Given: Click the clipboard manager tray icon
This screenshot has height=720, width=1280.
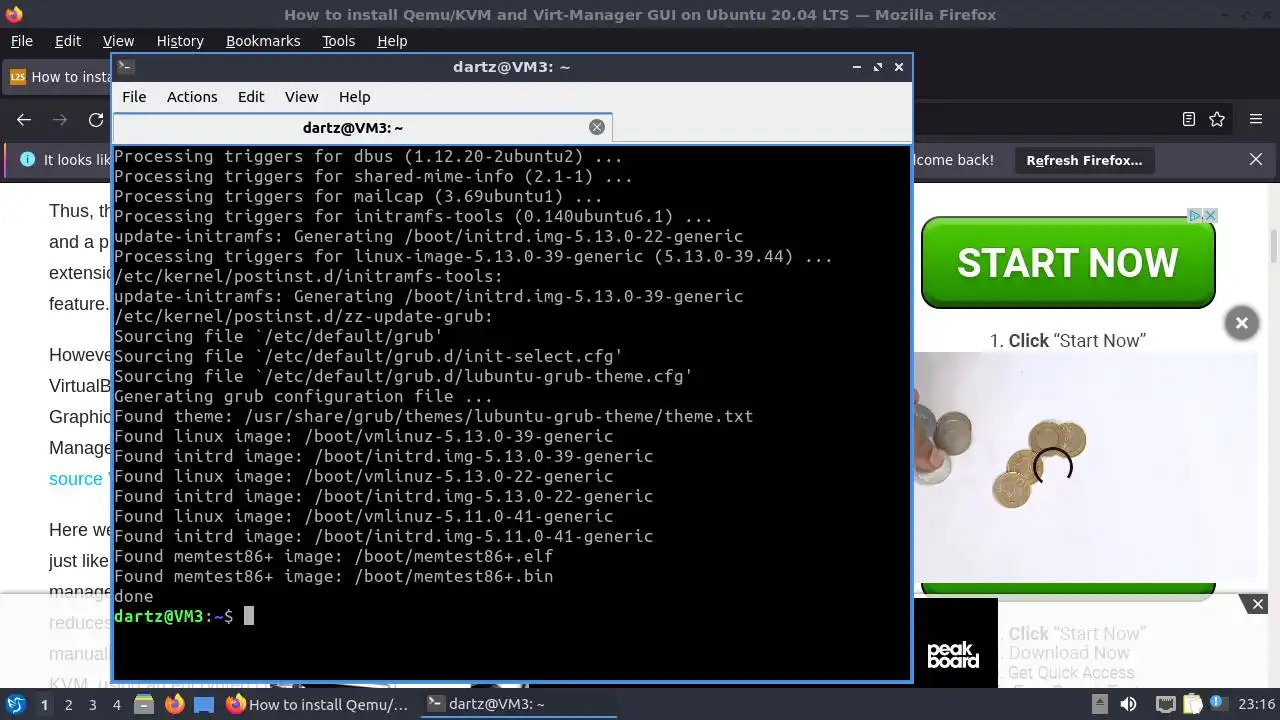Looking at the screenshot, I should click(x=1192, y=704).
